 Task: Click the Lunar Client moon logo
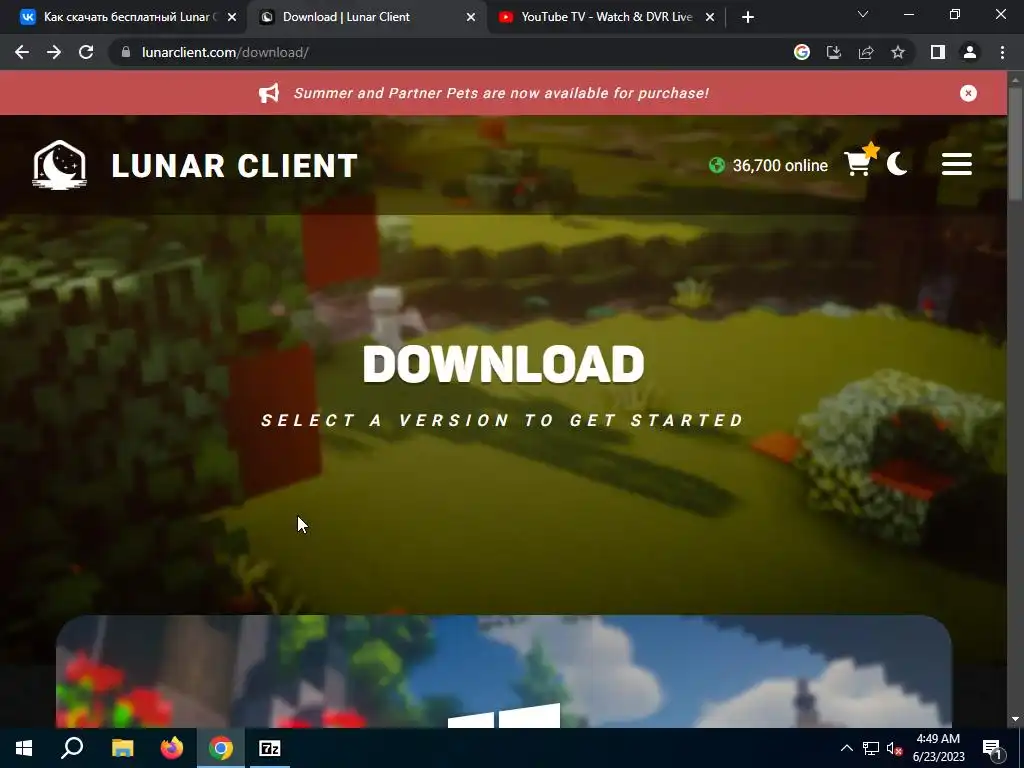[x=59, y=165]
